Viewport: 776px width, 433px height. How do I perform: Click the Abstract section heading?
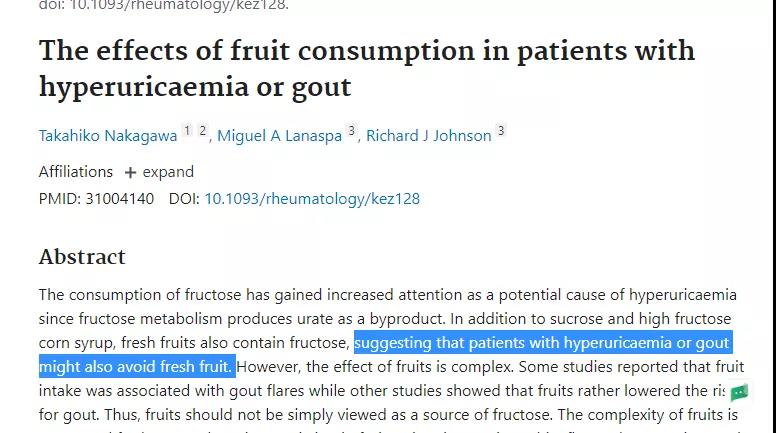82,256
